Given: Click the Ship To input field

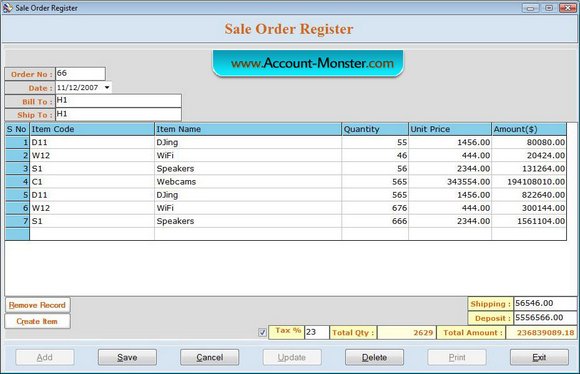Looking at the screenshot, I should coord(118,114).
